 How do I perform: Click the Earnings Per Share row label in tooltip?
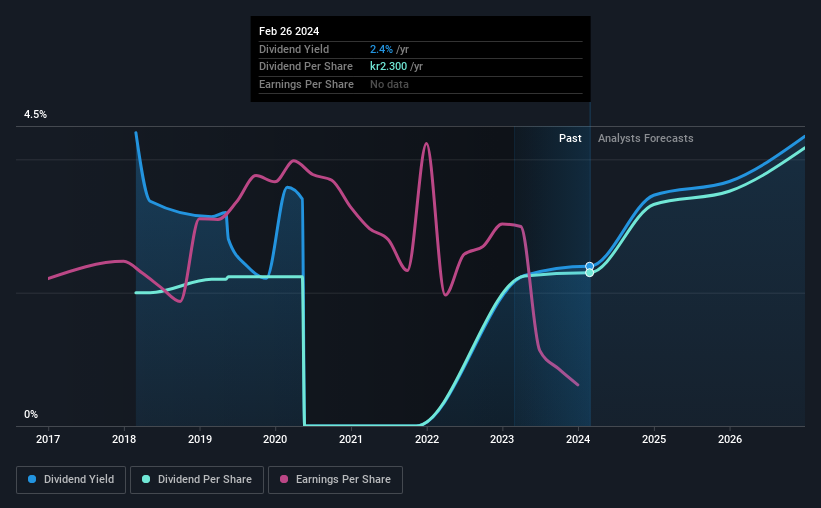pos(306,84)
